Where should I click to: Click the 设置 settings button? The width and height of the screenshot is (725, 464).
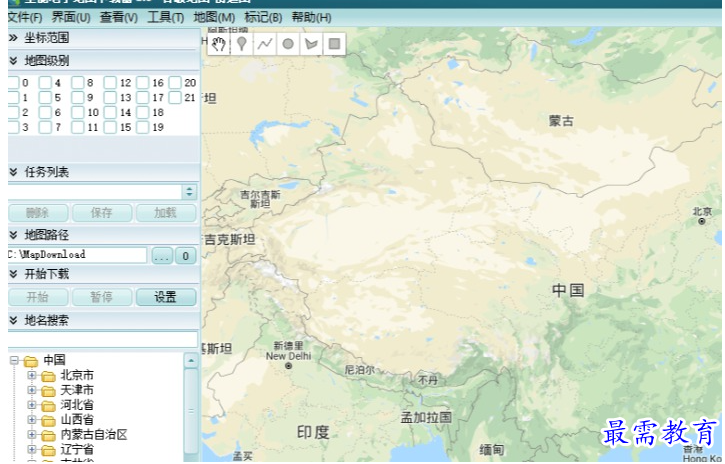click(165, 297)
